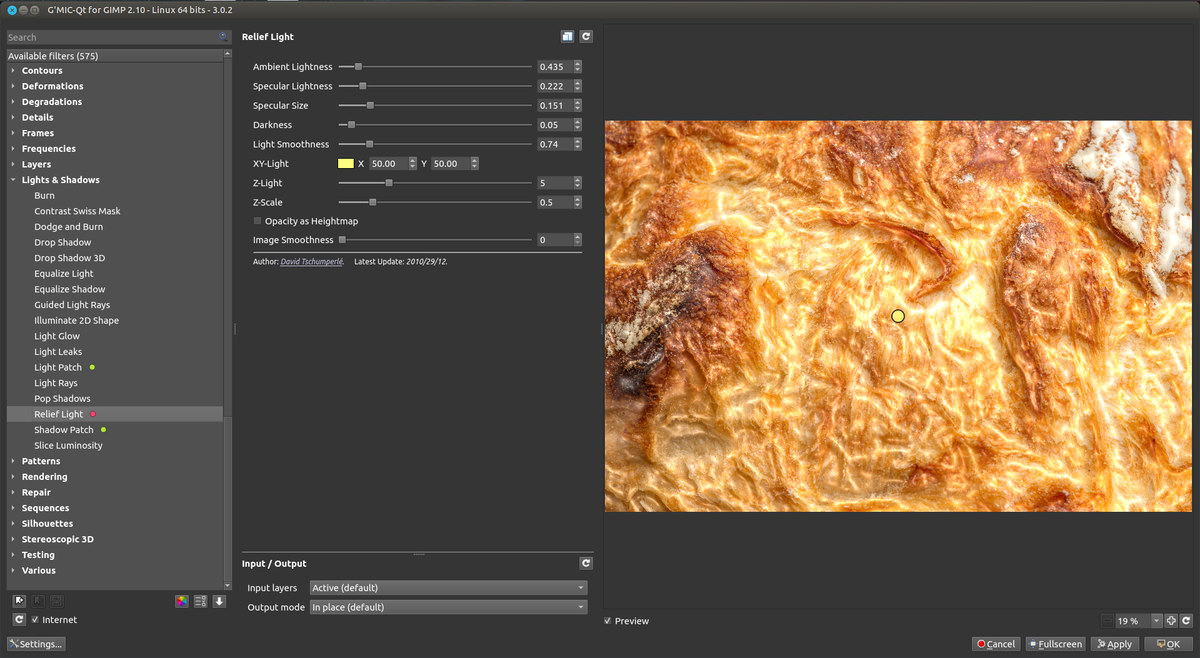Click the copy icon beside the Relief Light title
Image resolution: width=1200 pixels, height=658 pixels.
click(x=567, y=36)
